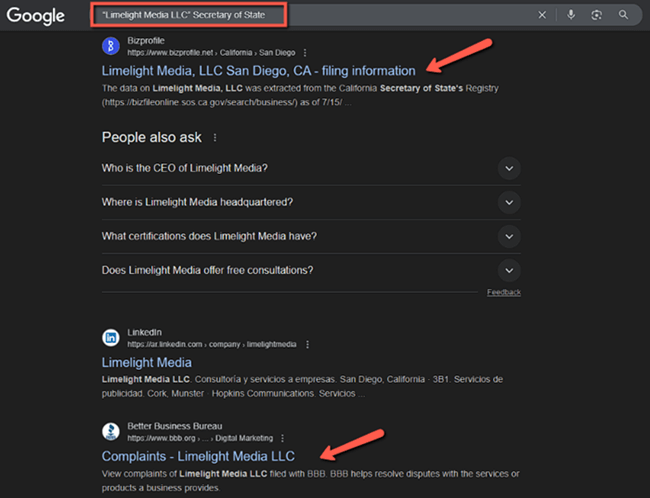The height and width of the screenshot is (498, 650).
Task: Click into the Google search input field
Action: 300,15
